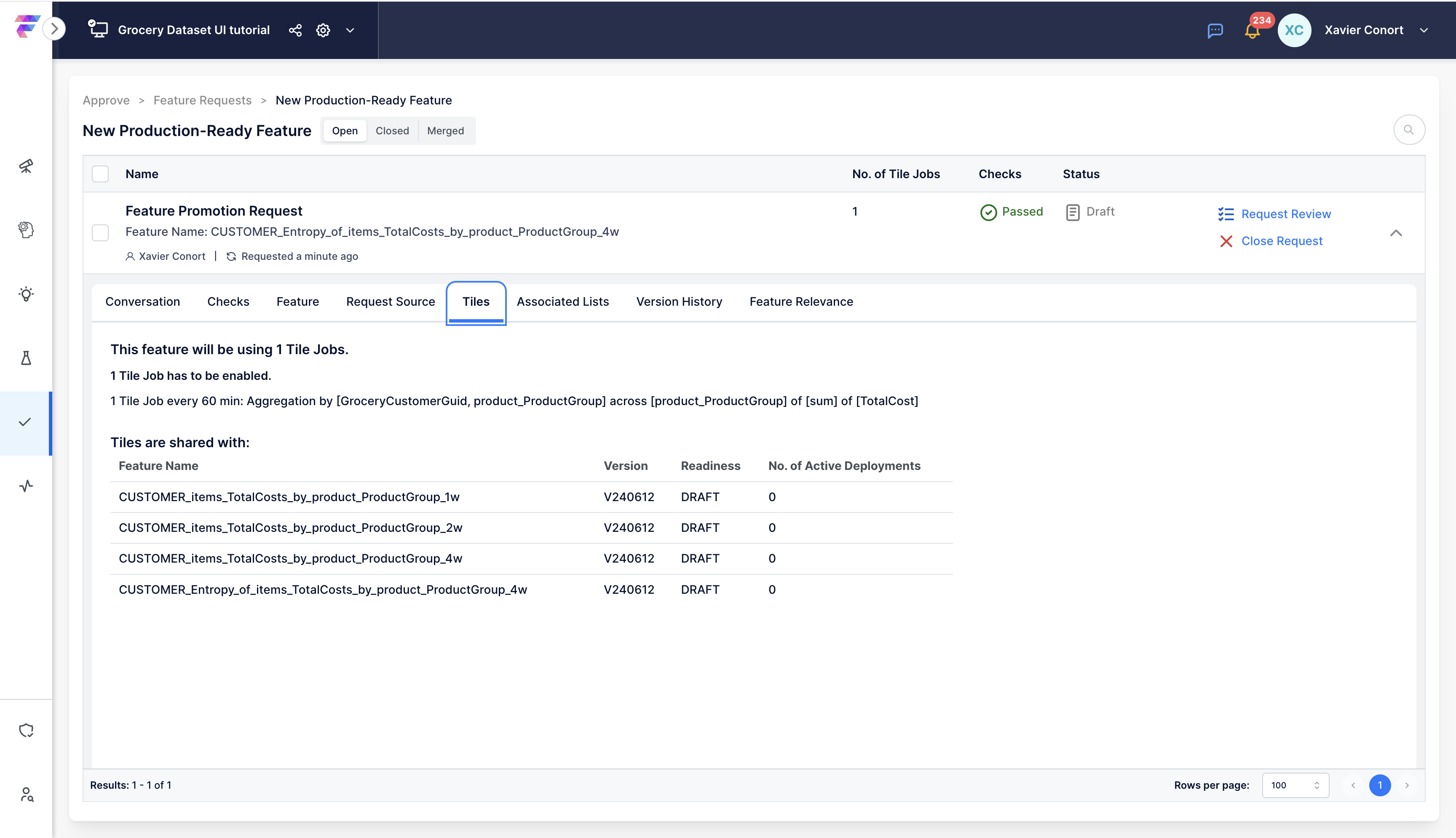Click CUSTOMER_items_TotalCosts_by_product_ProductGroup_2w row
This screenshot has height=838, width=1456.
point(531,528)
